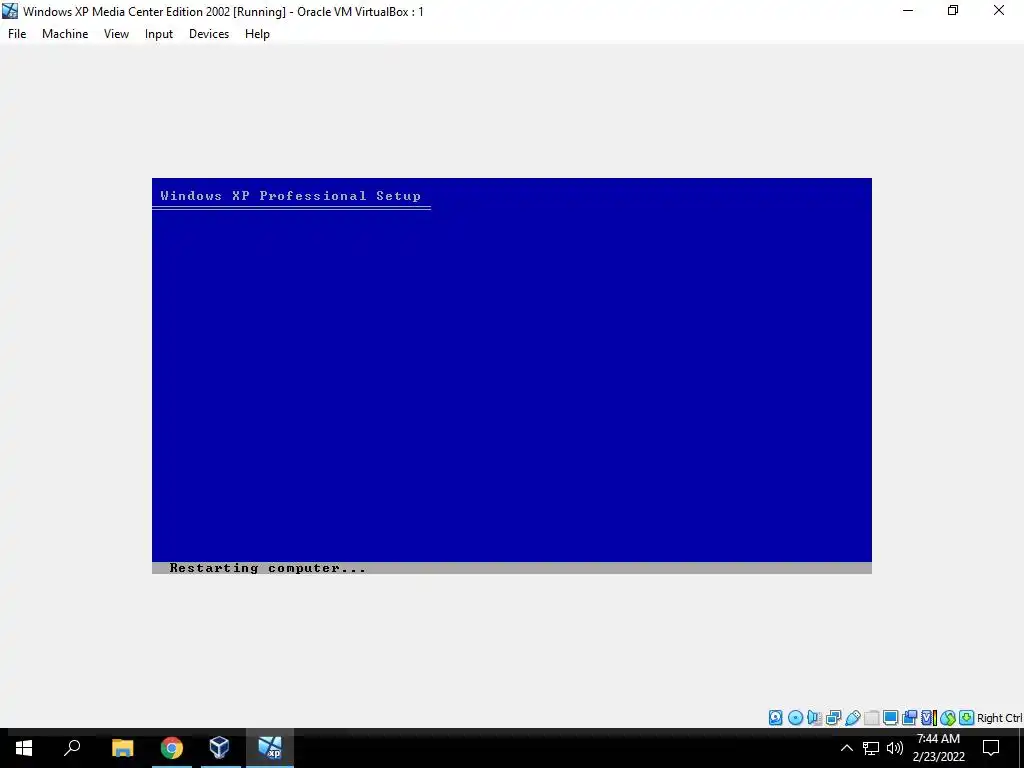Click the USB devices indicator icon

point(852,718)
